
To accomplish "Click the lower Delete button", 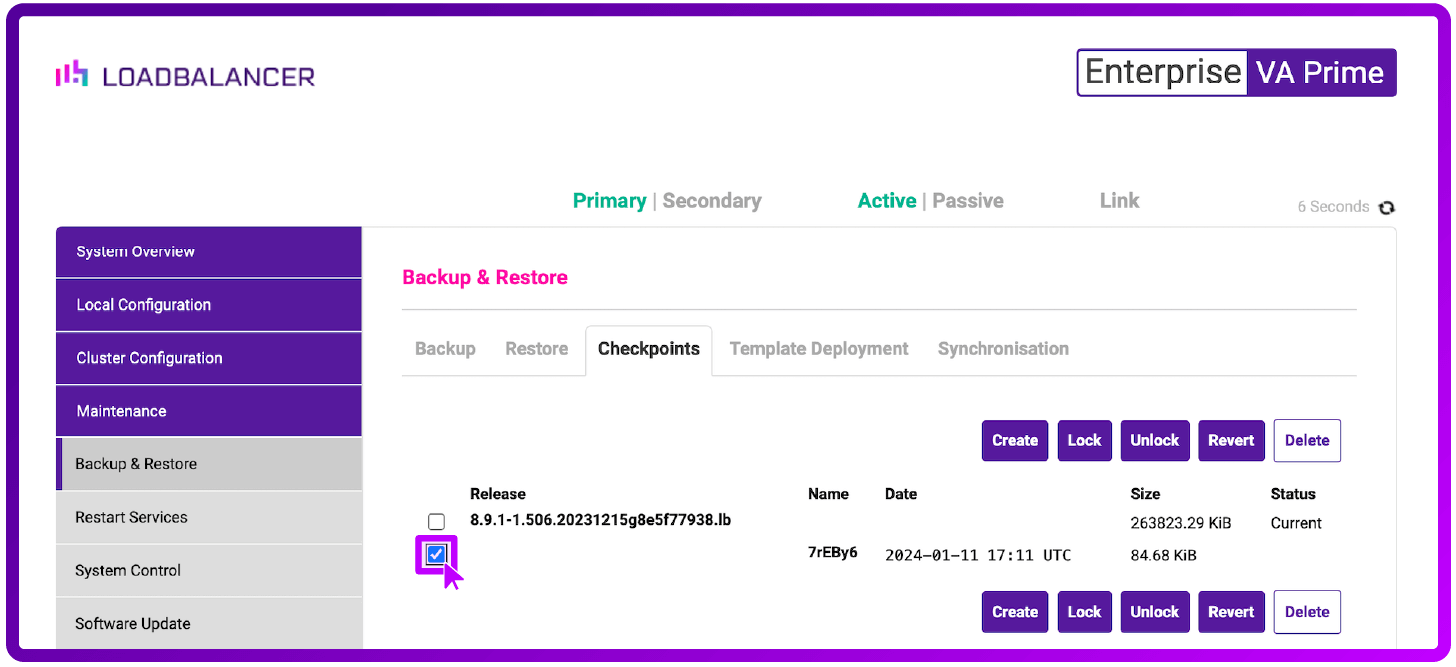I will (x=1307, y=612).
